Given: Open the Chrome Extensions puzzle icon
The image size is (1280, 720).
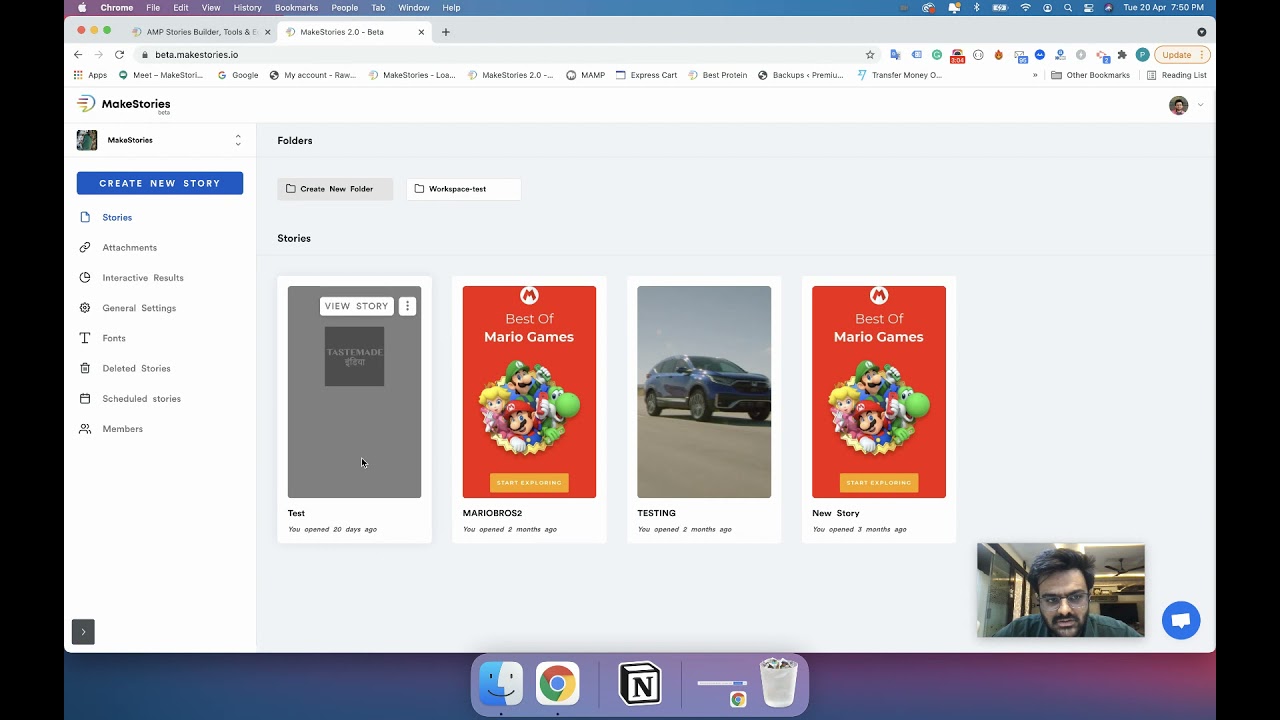Looking at the screenshot, I should pos(1122,55).
